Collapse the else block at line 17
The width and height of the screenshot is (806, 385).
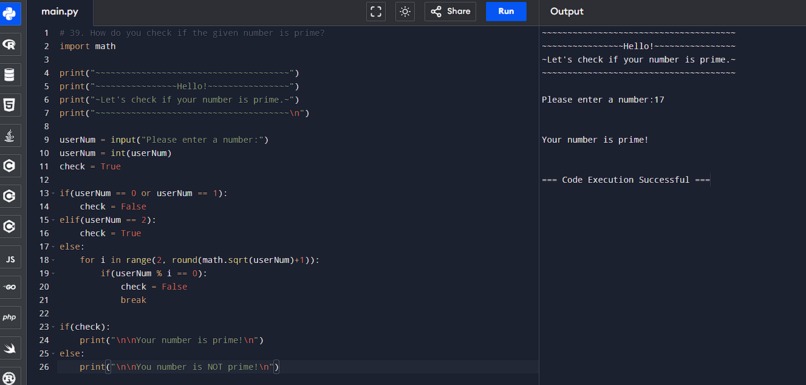[x=53, y=247]
